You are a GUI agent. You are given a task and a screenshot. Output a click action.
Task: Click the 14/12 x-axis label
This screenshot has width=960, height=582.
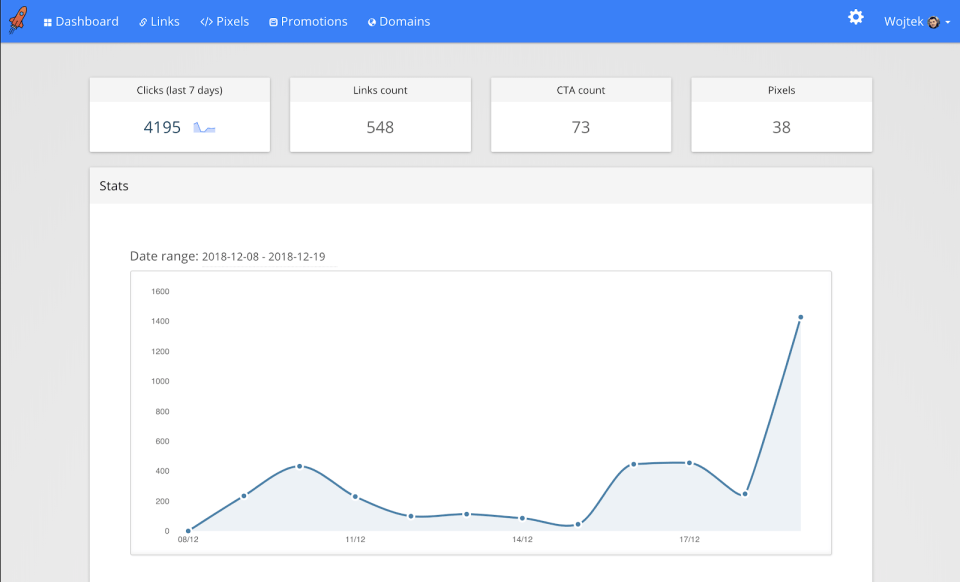pyautogui.click(x=522, y=539)
